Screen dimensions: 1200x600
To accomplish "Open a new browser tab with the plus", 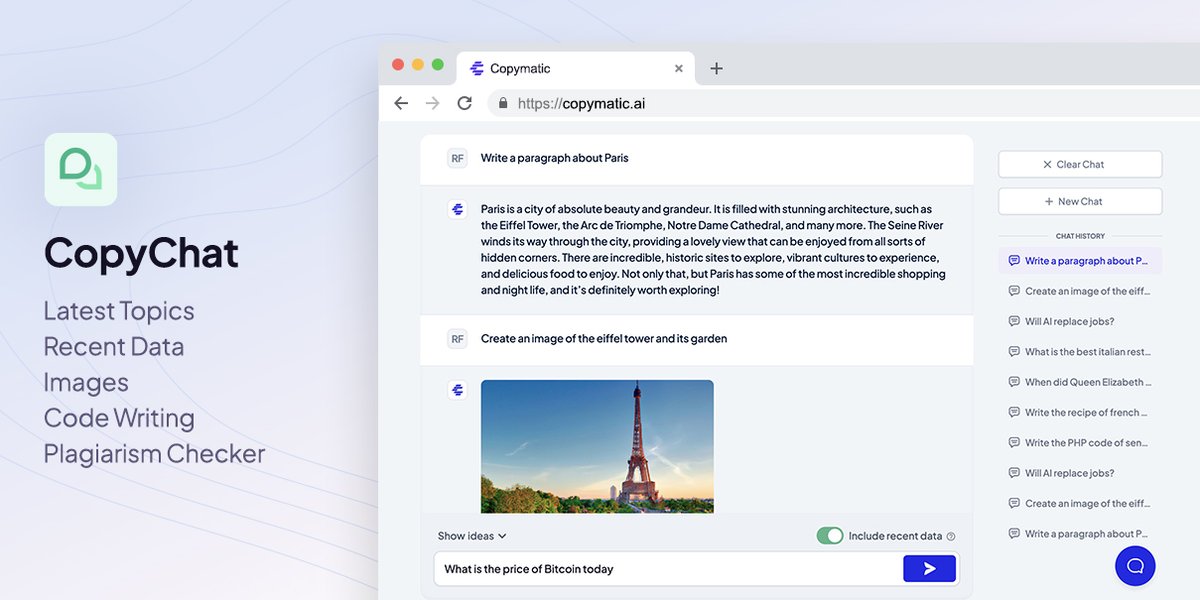I will tap(716, 69).
